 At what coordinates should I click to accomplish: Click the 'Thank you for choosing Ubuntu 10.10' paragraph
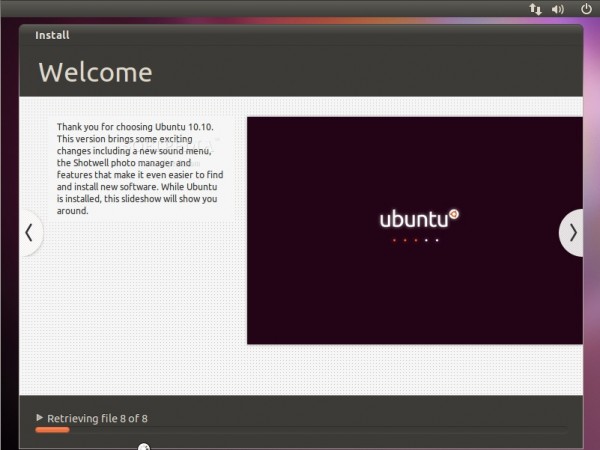click(140, 168)
